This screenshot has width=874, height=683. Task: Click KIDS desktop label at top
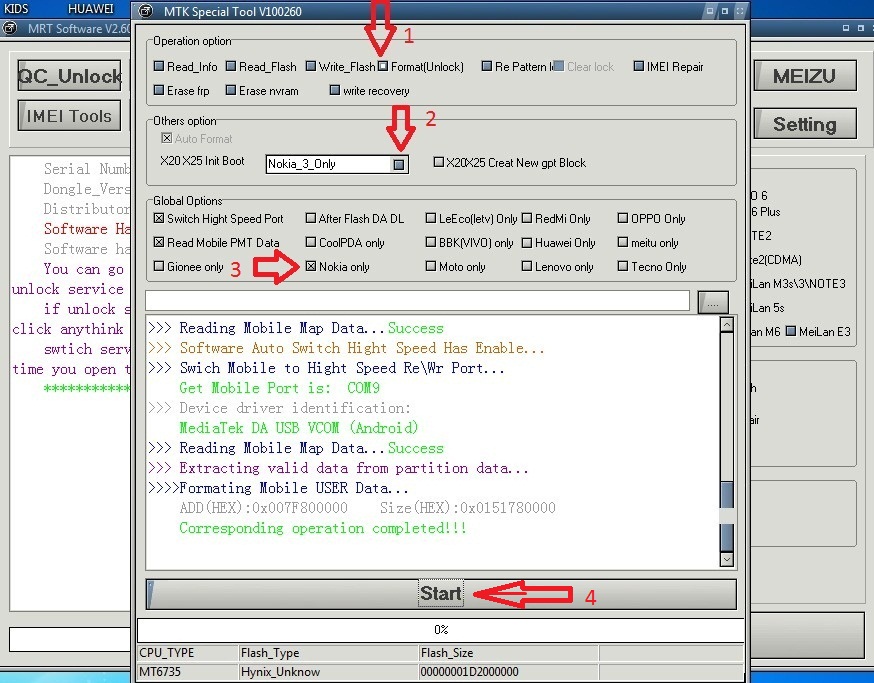[16, 8]
